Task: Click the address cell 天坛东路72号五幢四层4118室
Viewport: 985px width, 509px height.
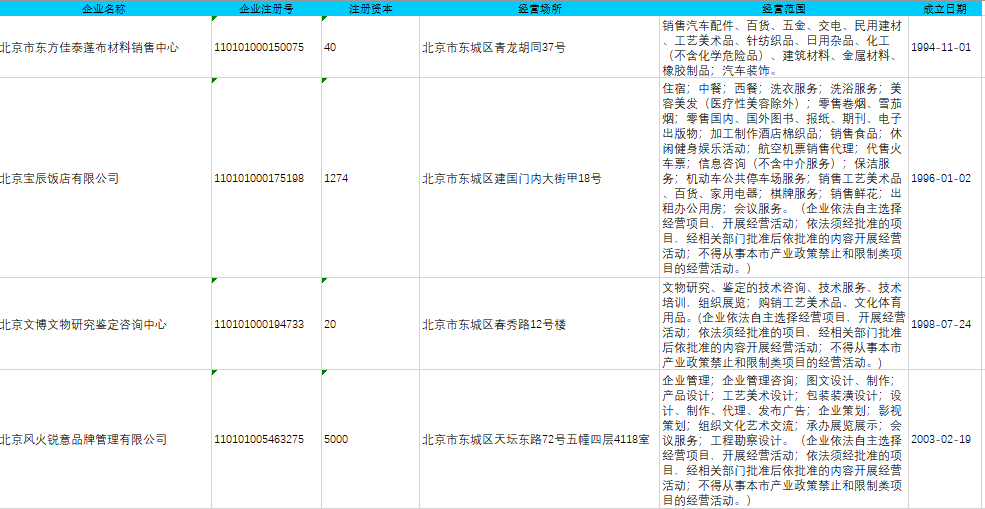Action: coord(535,439)
